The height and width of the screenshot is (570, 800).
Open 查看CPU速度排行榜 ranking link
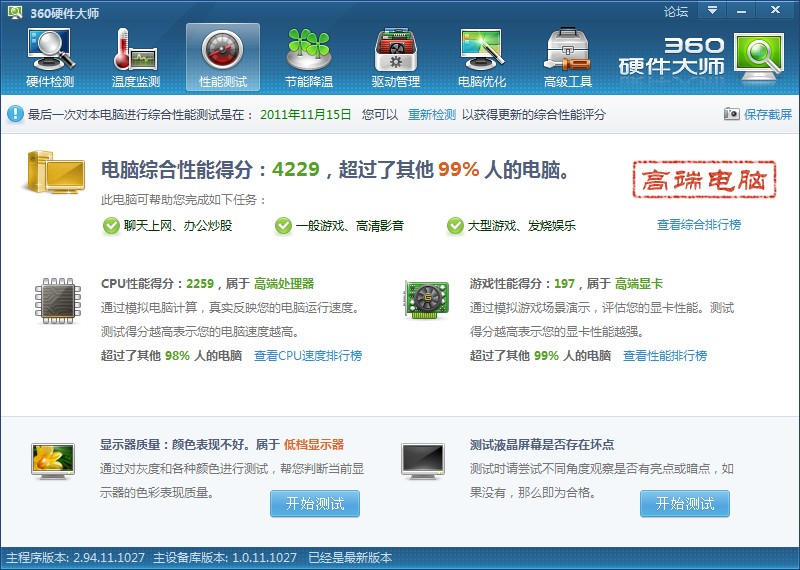308,356
